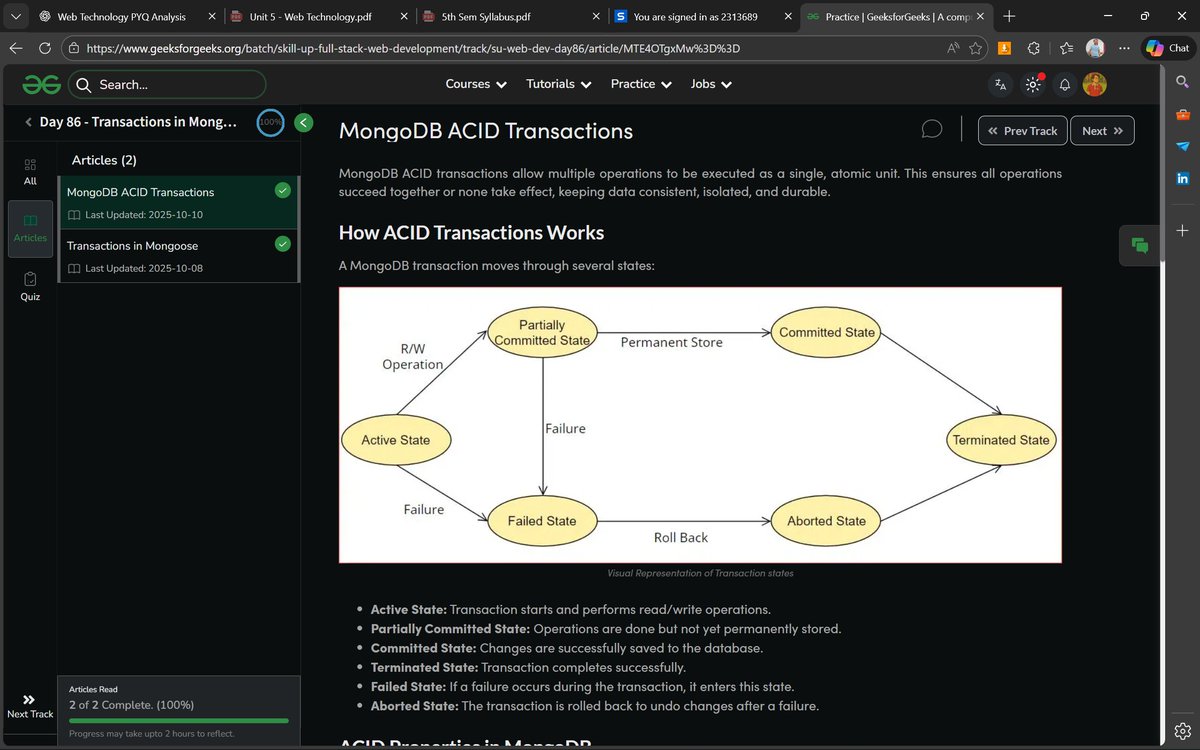Open the notifications bell
The height and width of the screenshot is (750, 1200).
pyautogui.click(x=1065, y=85)
